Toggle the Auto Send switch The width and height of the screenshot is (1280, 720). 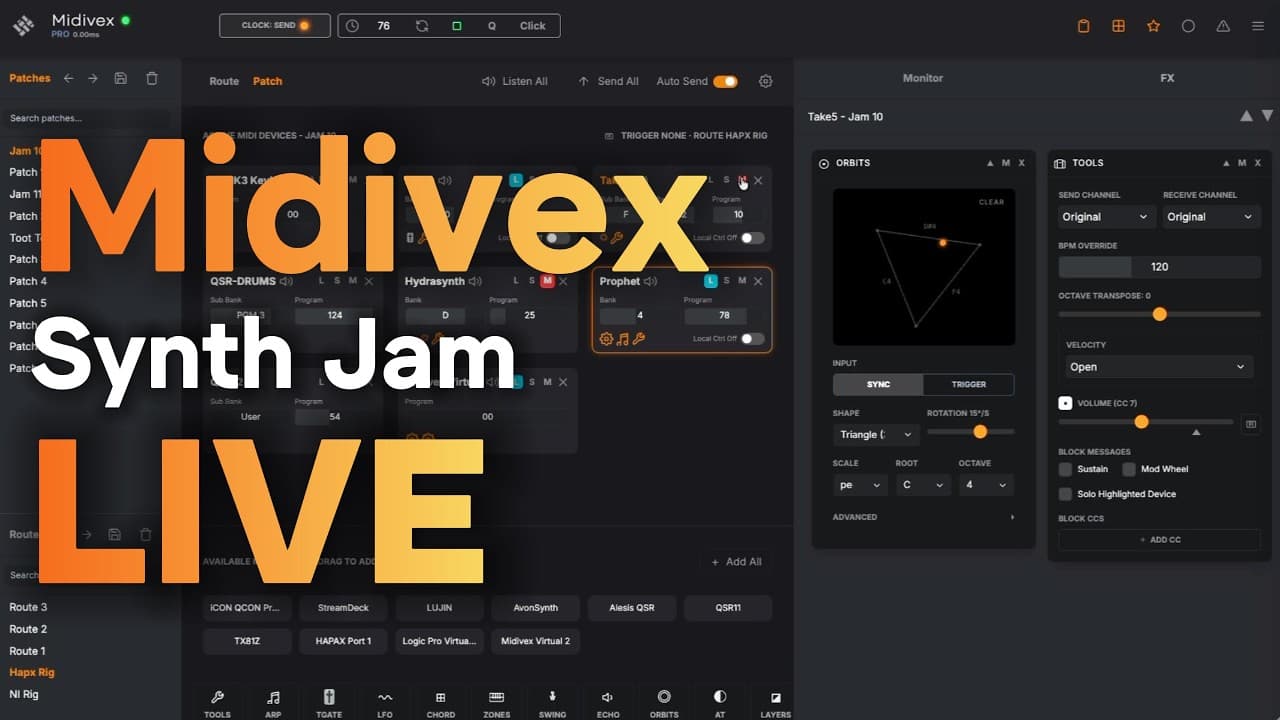(x=725, y=81)
